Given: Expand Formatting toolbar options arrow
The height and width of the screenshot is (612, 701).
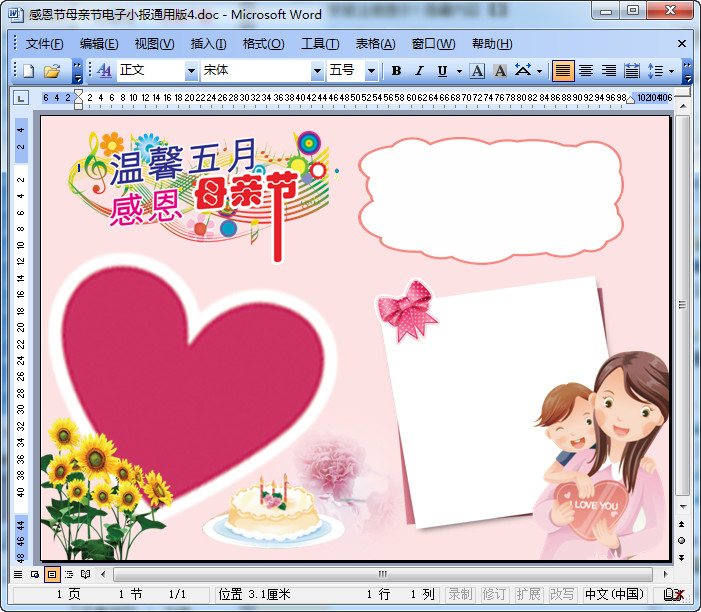Looking at the screenshot, I should (x=688, y=72).
